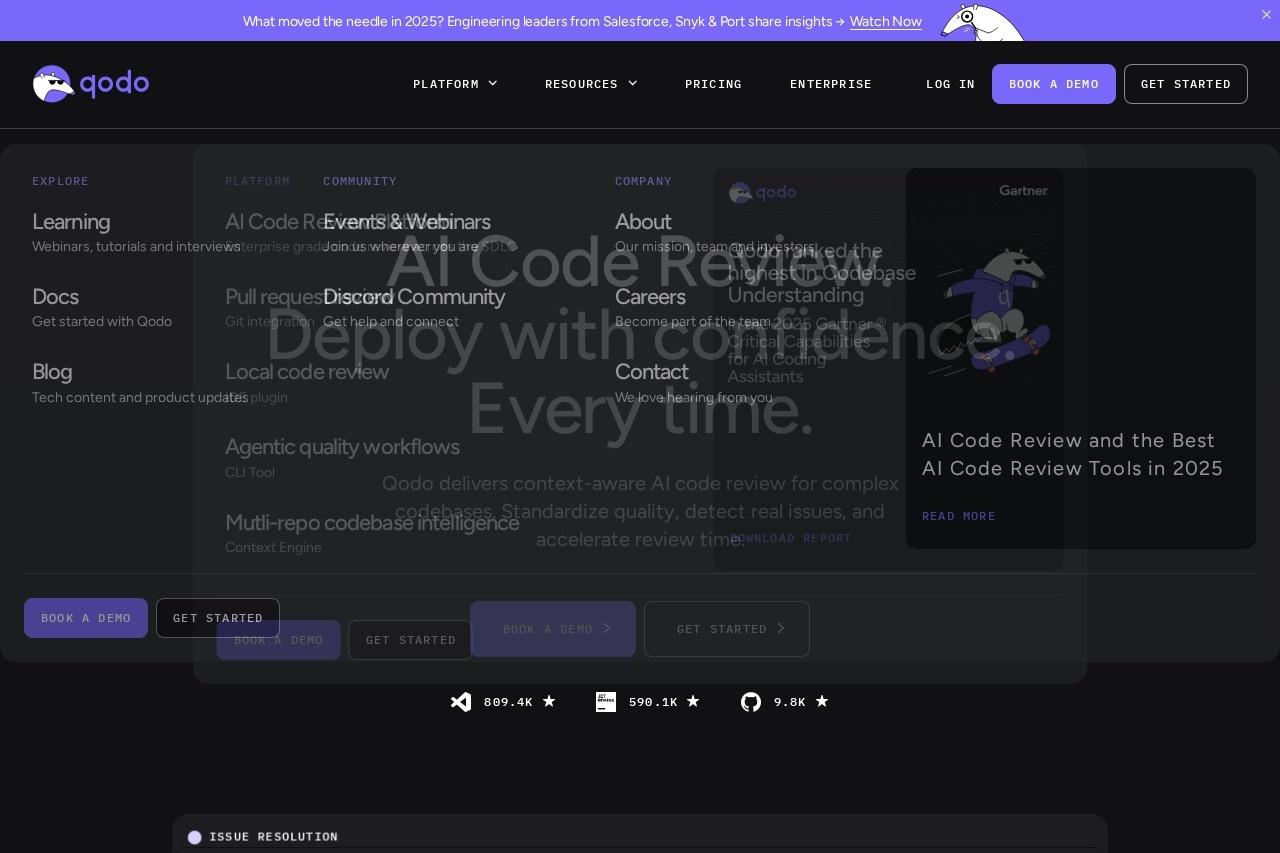This screenshot has height=853, width=1280.
Task: Open the Enterprise menu item
Action: coord(831,84)
